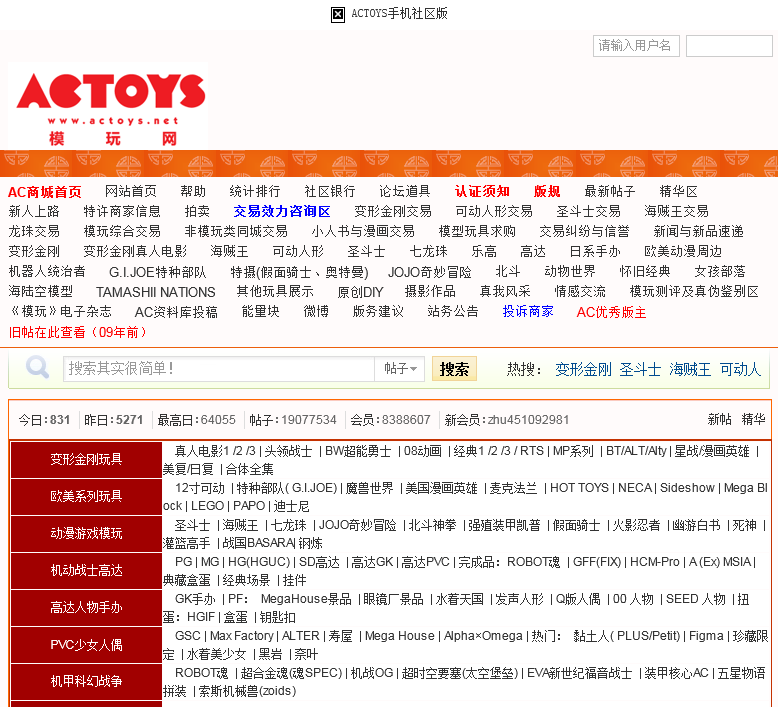Focus the 搜索其实很简单 search box
778x707 pixels.
(219, 369)
